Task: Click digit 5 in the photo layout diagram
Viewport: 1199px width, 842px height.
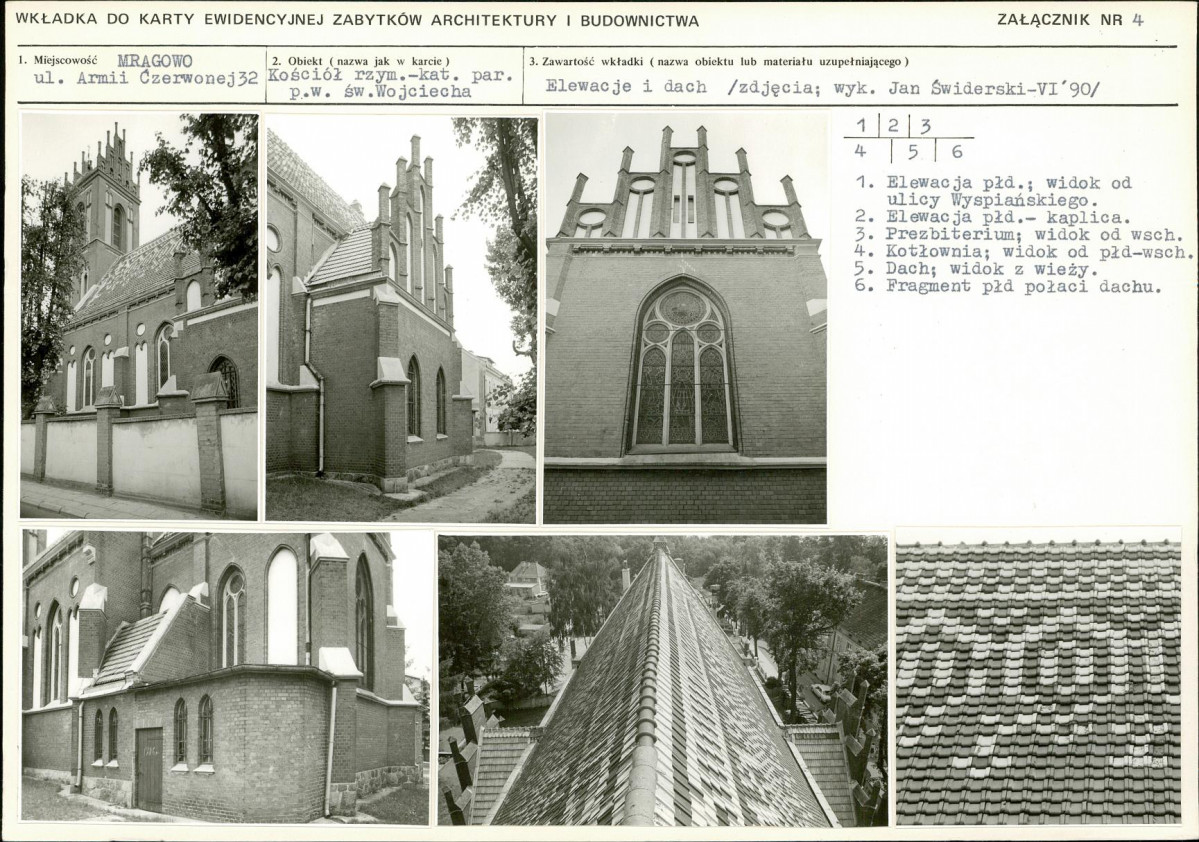Action: [x=913, y=151]
